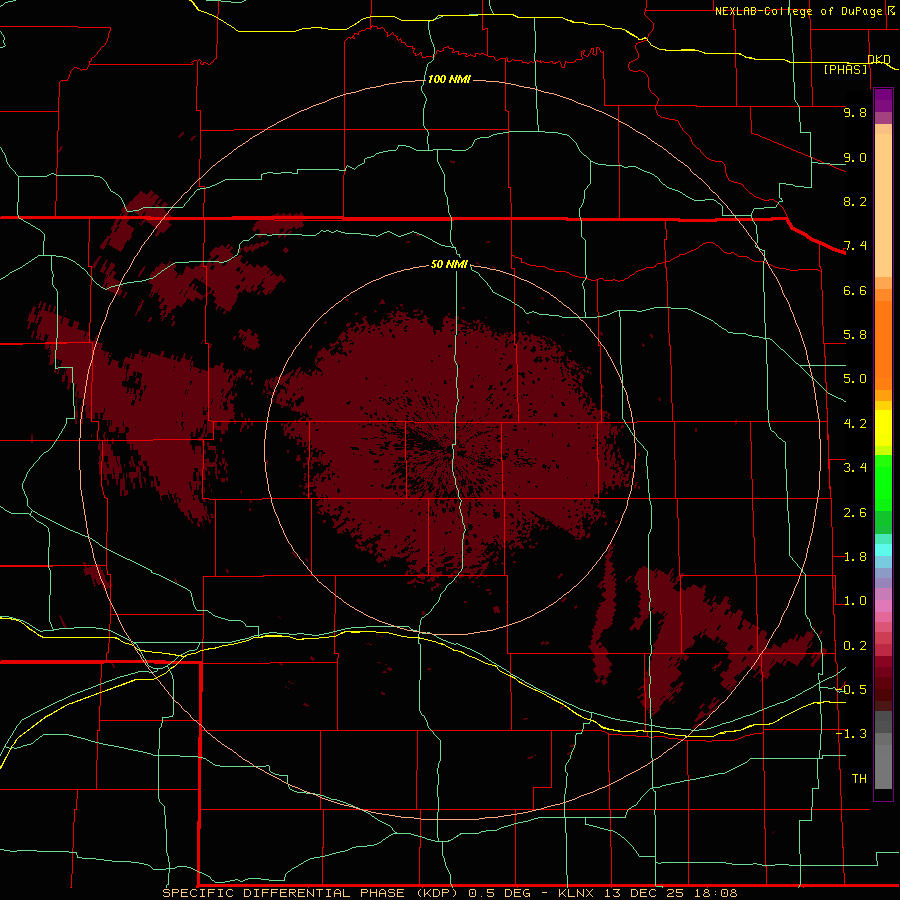Pick the purple swatch atop the color bar

[883, 100]
